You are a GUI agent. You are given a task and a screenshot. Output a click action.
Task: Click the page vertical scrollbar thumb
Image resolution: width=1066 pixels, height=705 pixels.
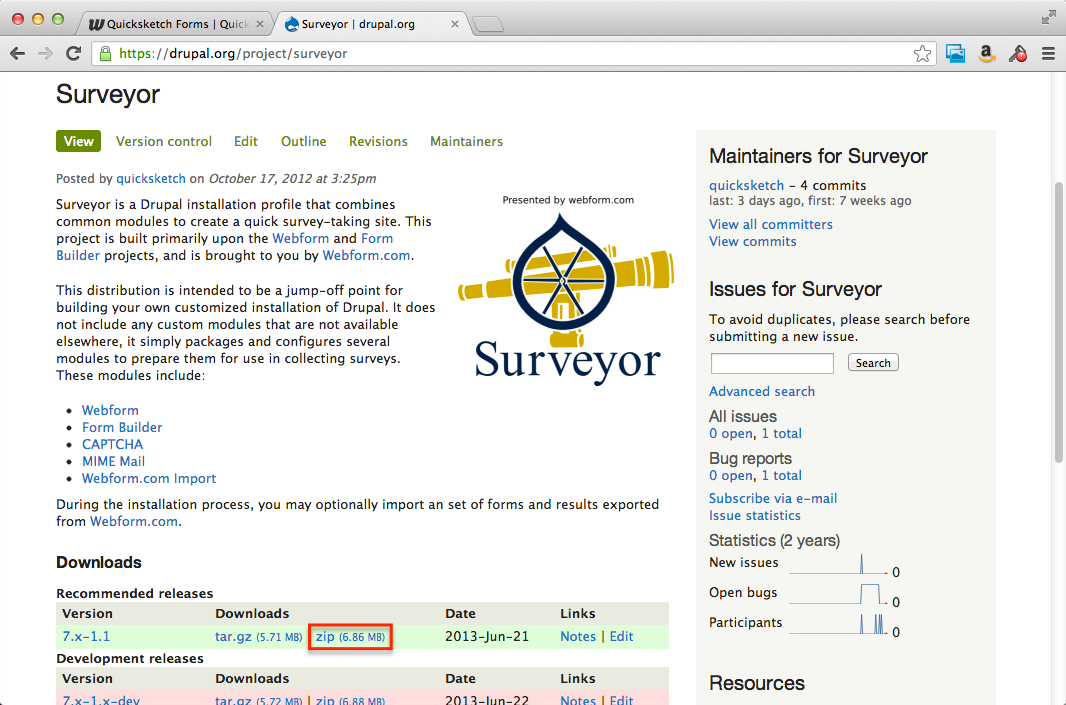[x=1059, y=322]
